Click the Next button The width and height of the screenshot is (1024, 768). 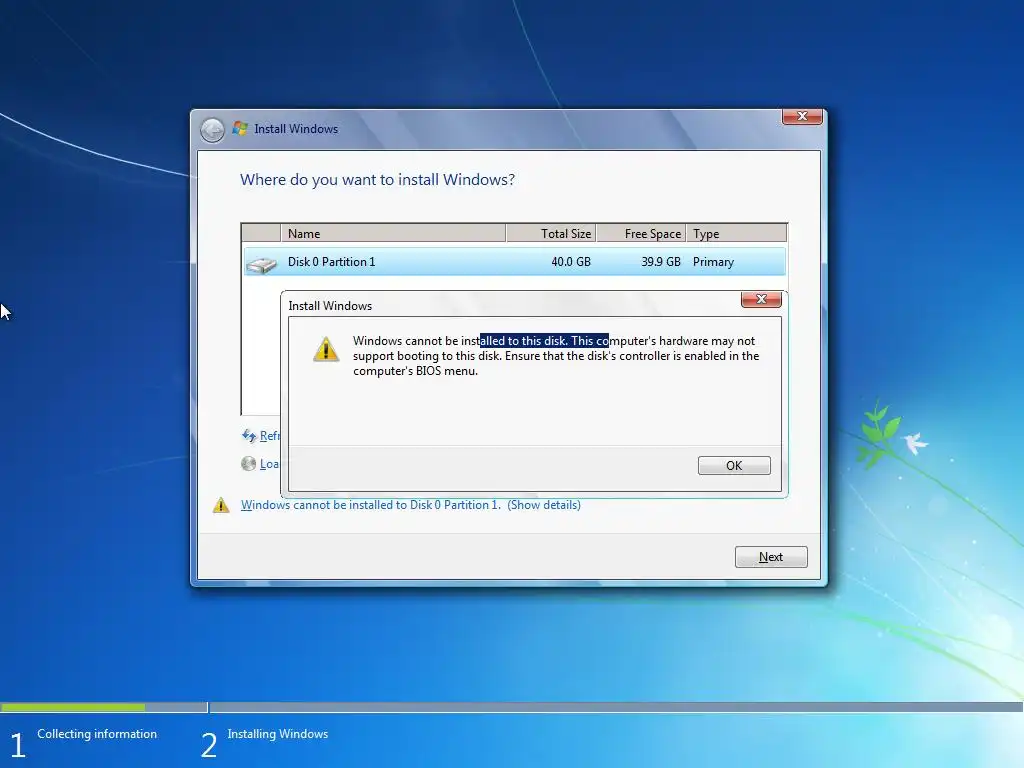pyautogui.click(x=771, y=557)
